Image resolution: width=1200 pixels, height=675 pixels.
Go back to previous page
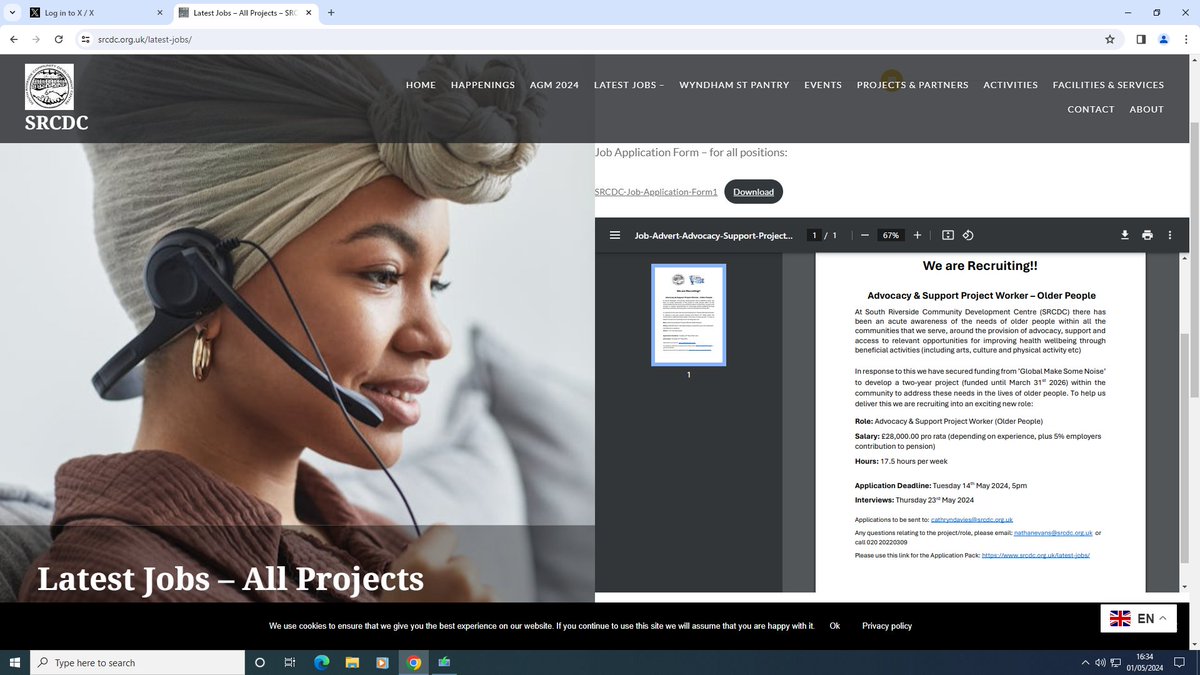[13, 39]
